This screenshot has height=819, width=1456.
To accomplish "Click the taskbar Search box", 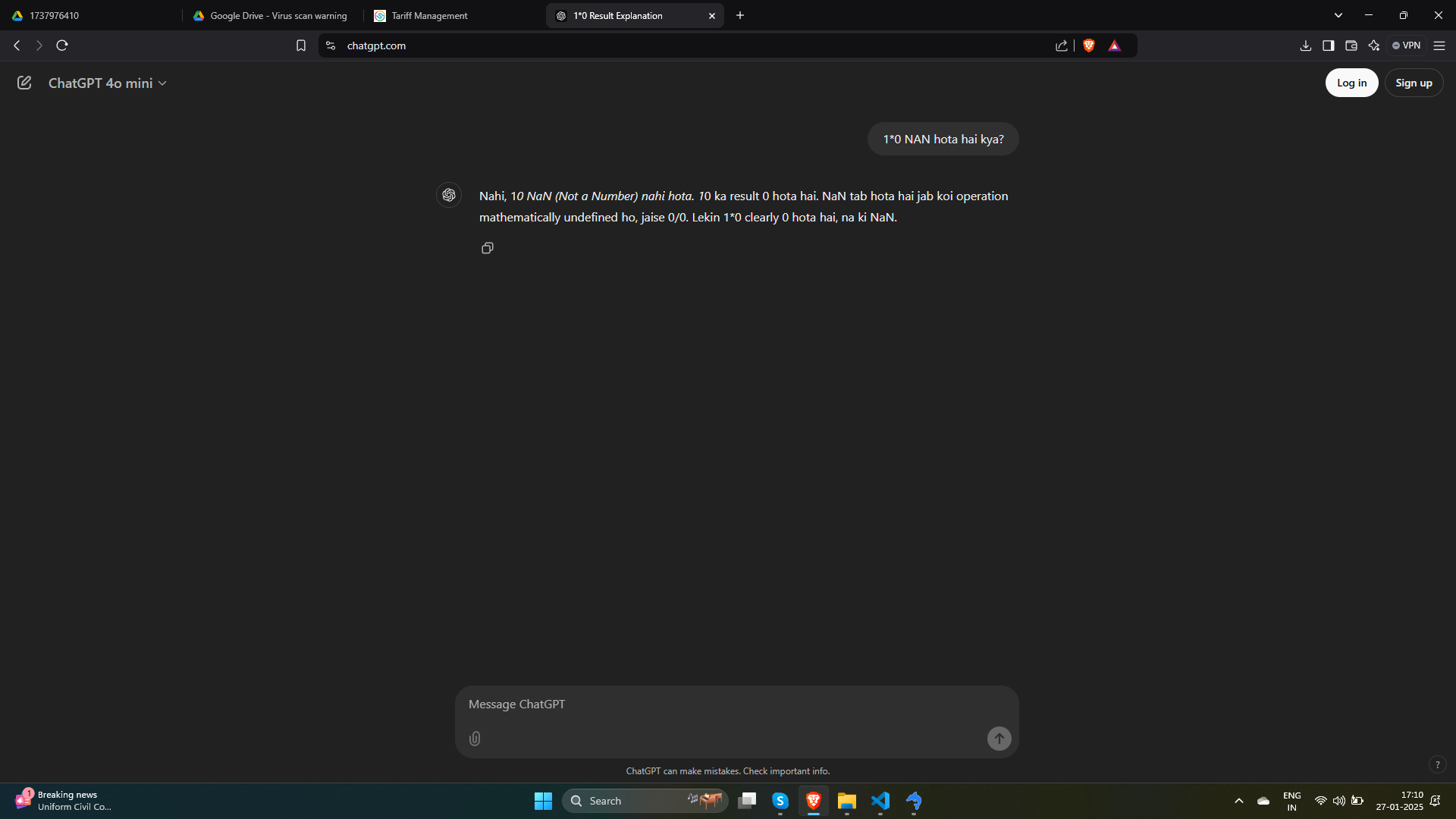I will point(645,801).
